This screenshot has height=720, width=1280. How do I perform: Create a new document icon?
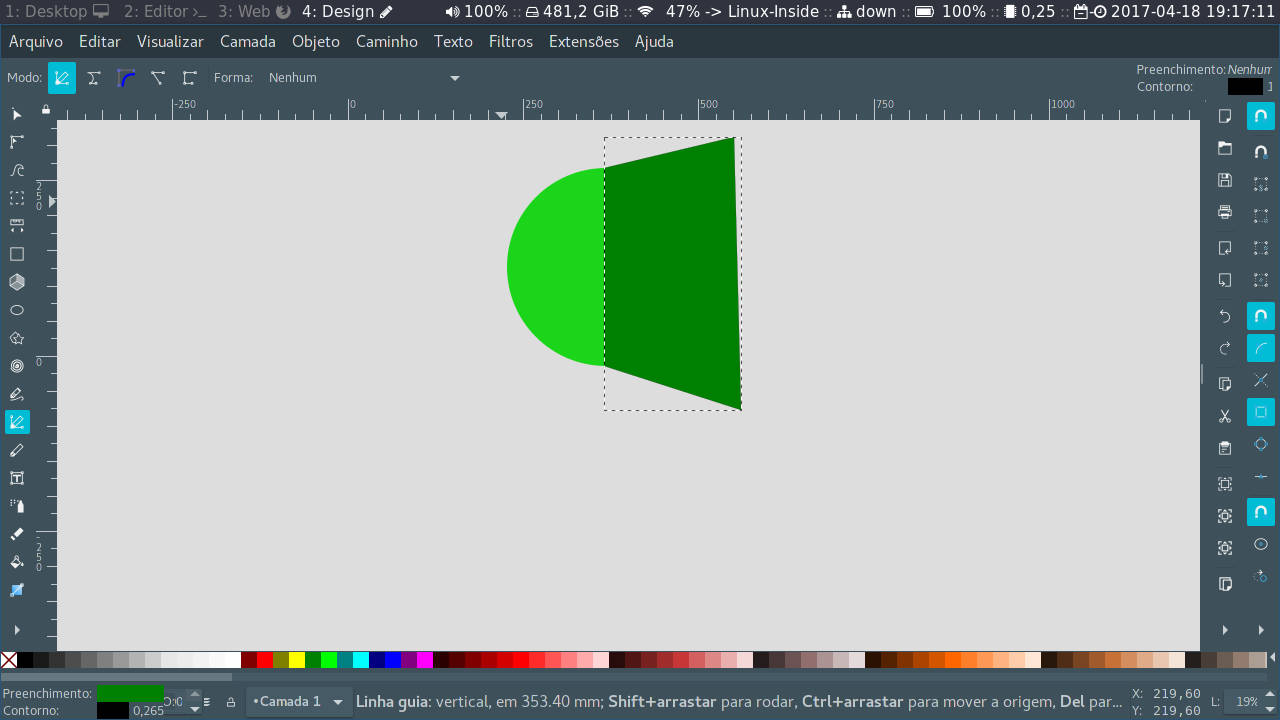click(x=1225, y=116)
